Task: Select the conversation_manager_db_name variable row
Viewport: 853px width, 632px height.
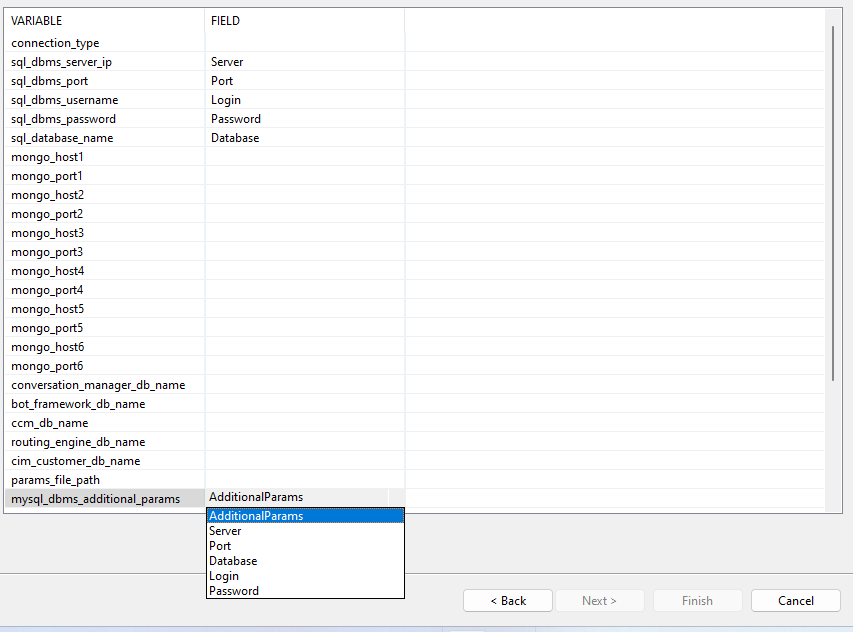Action: 98,385
